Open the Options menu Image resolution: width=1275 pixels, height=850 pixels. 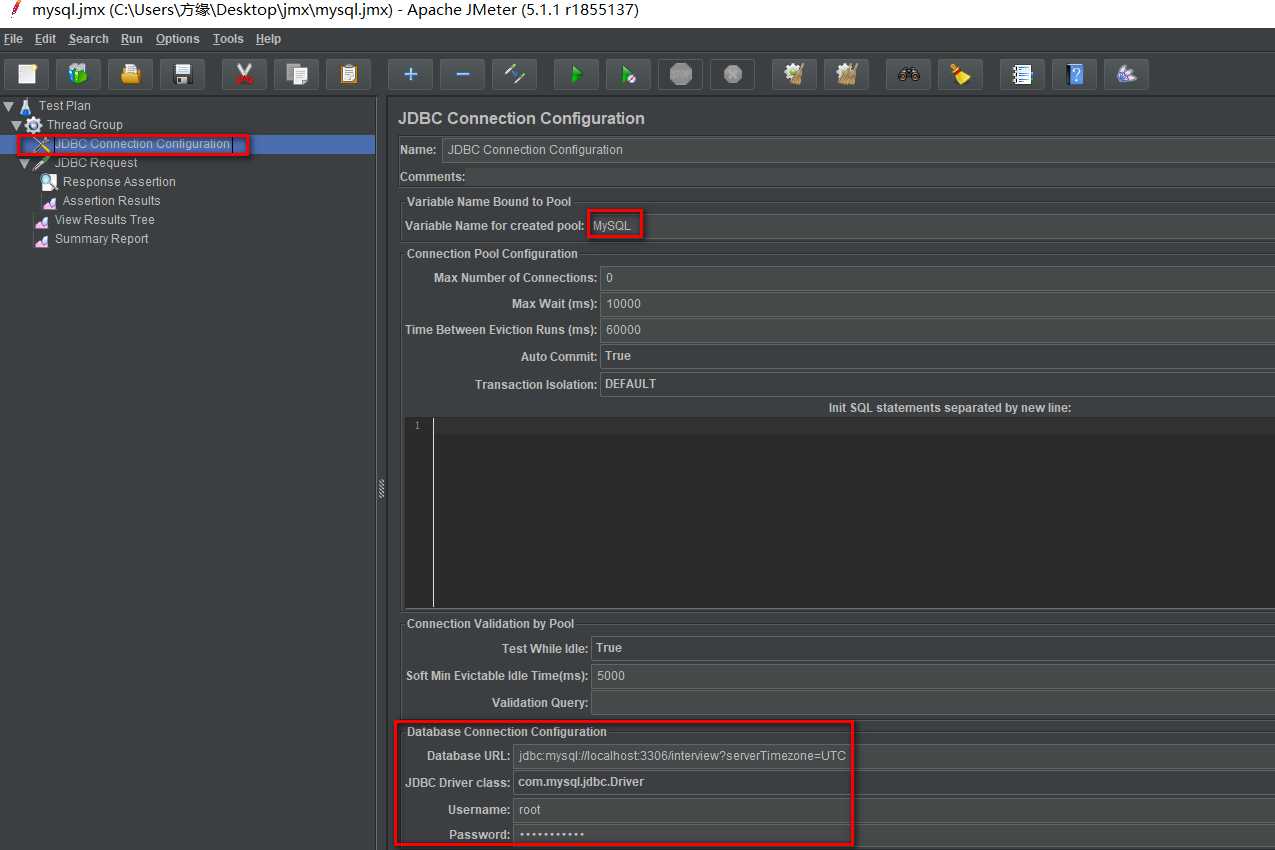coord(178,39)
